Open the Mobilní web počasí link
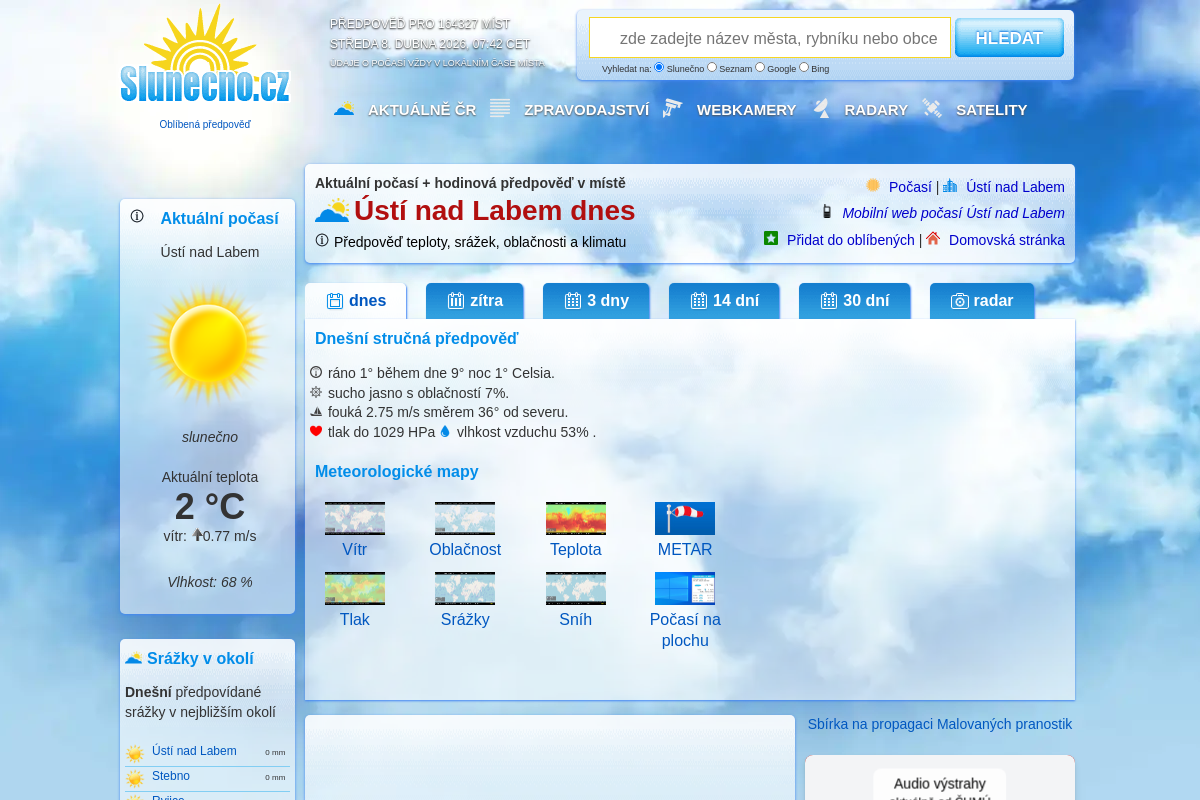The image size is (1200, 800). coord(952,213)
